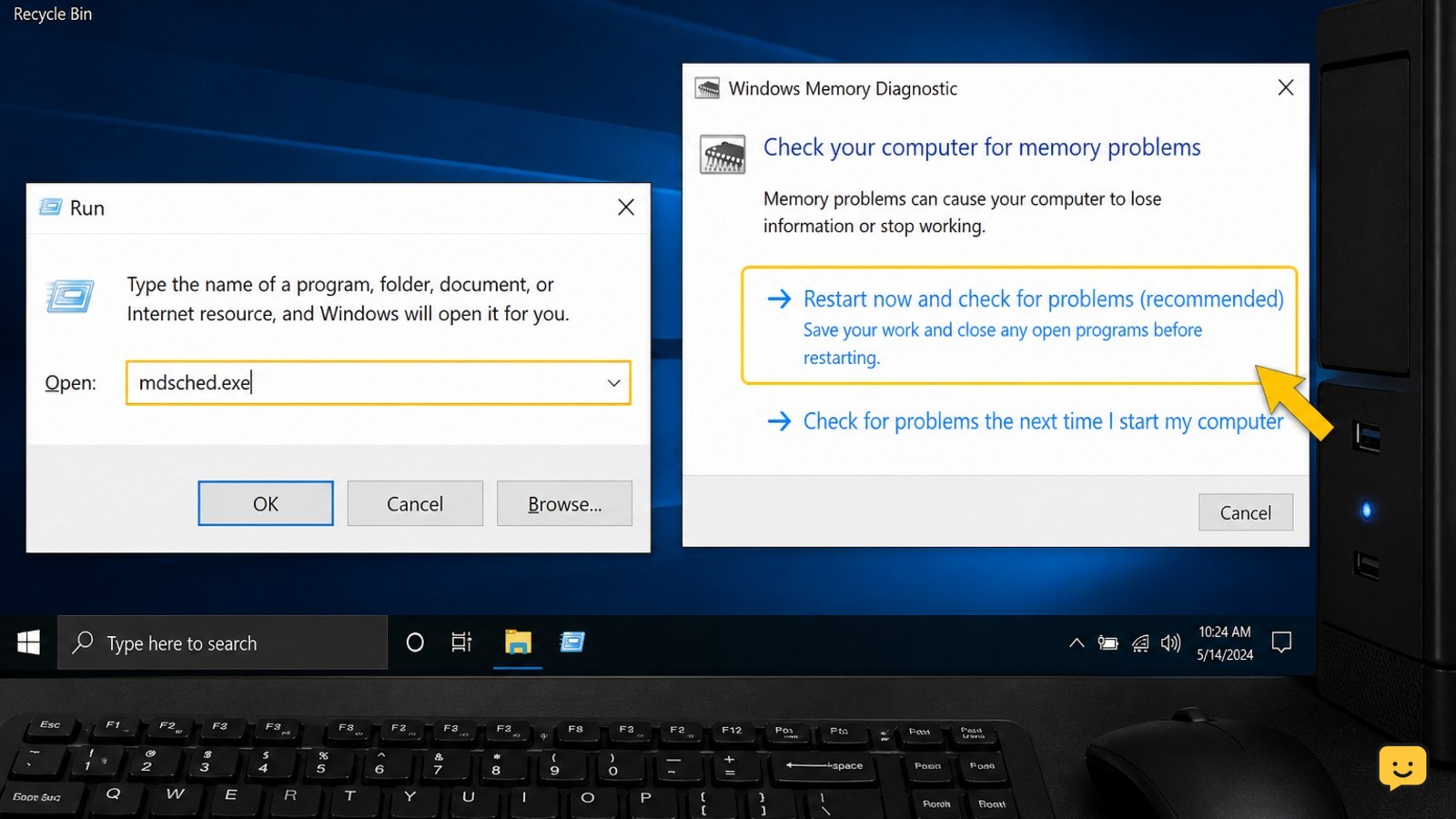Image resolution: width=1456 pixels, height=819 pixels.
Task: Open the Windows Start menu
Action: pyautogui.click(x=28, y=642)
